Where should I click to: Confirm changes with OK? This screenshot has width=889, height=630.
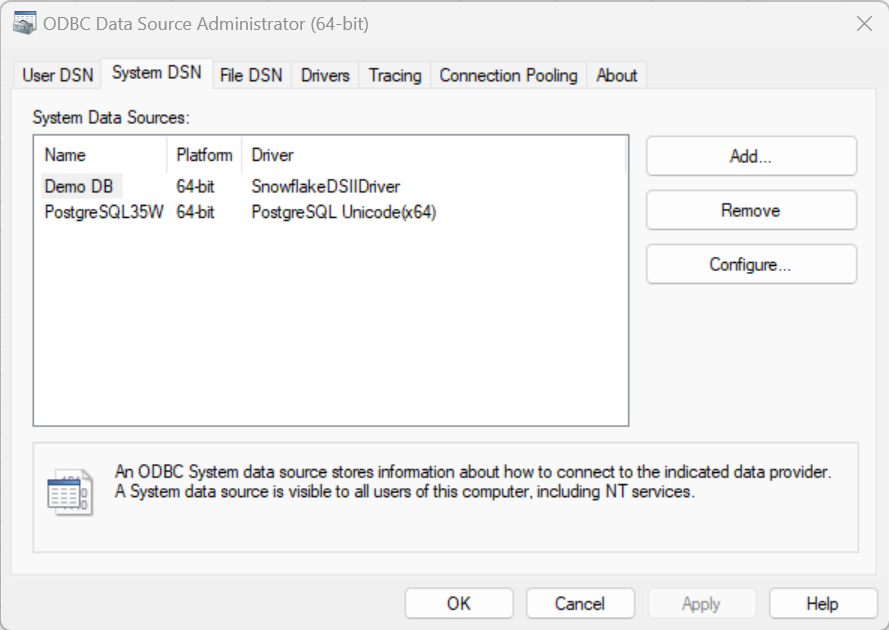click(x=458, y=603)
